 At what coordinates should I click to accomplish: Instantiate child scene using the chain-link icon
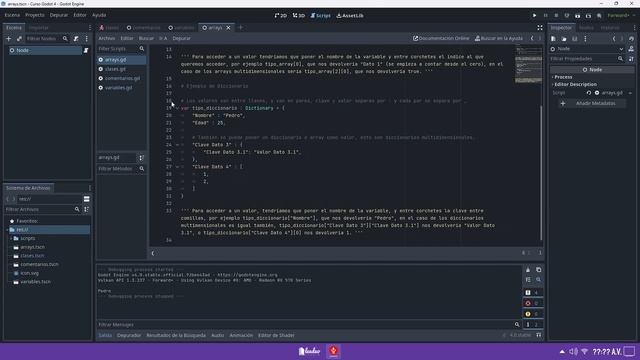pyautogui.click(x=19, y=38)
